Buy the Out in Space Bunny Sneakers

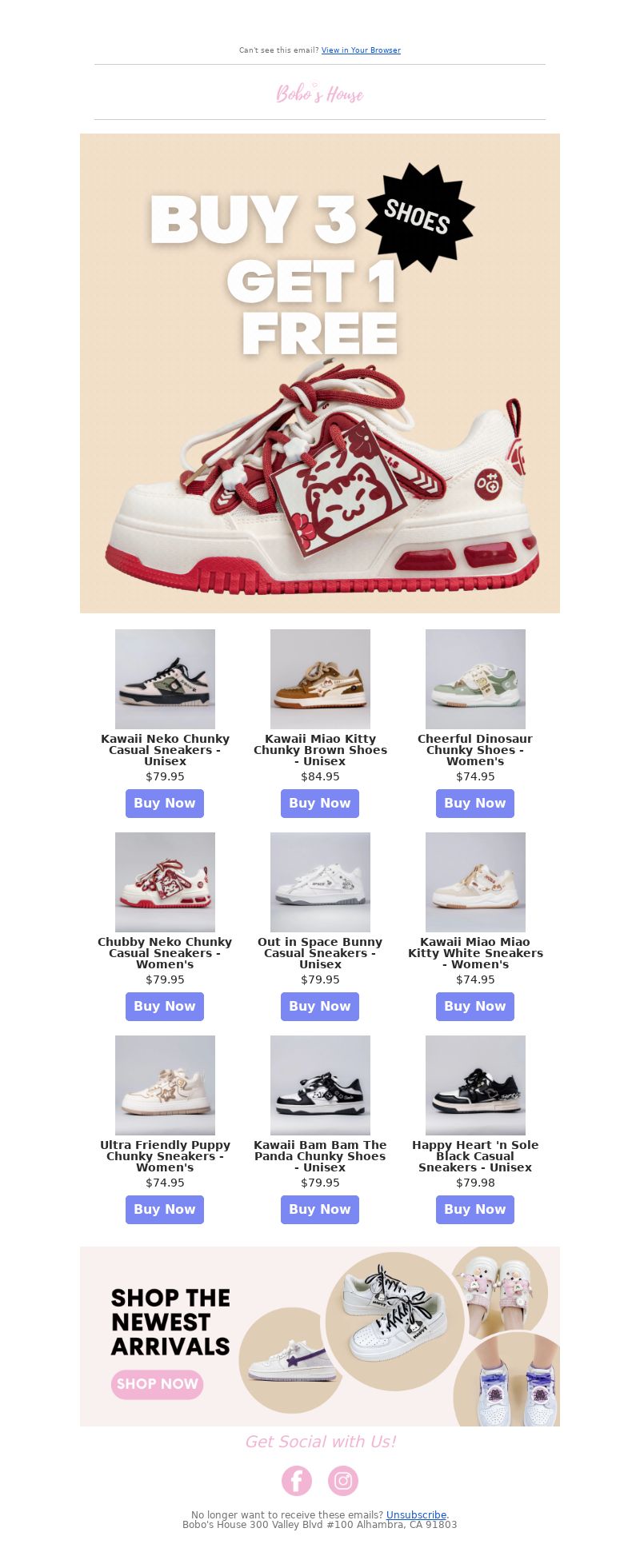320,1006
